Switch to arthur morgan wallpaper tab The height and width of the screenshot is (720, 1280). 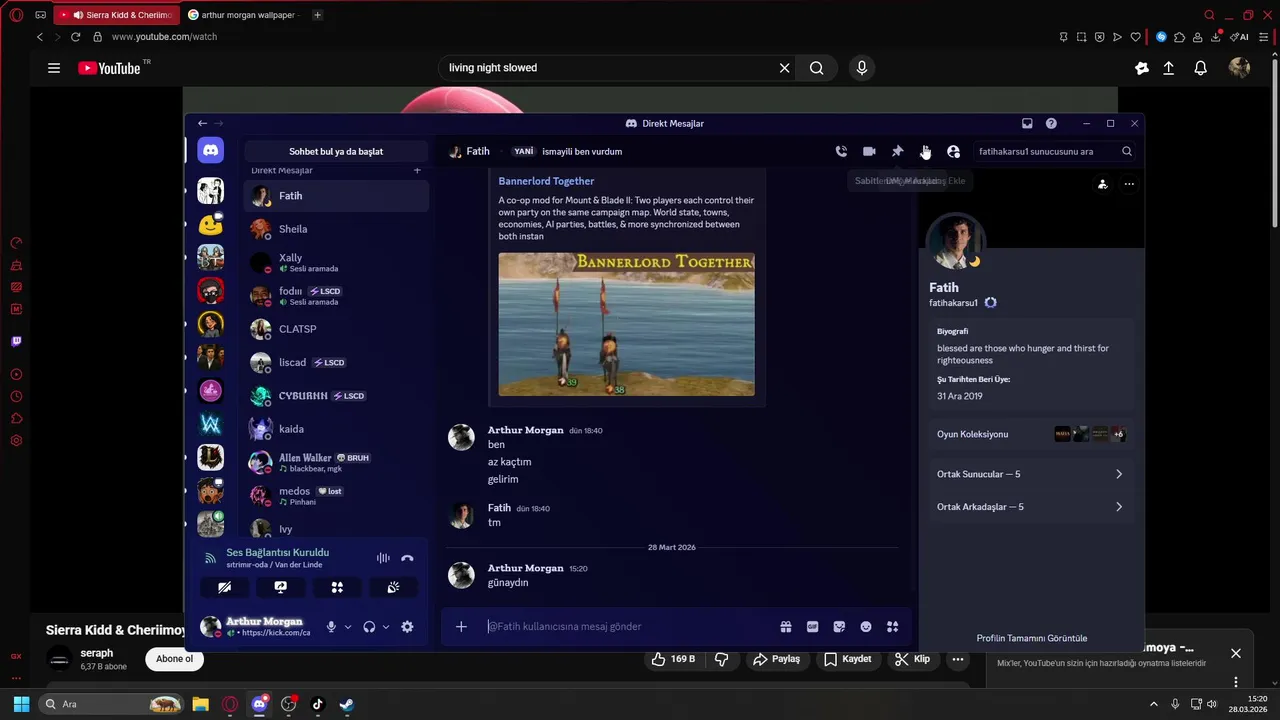[x=243, y=15]
